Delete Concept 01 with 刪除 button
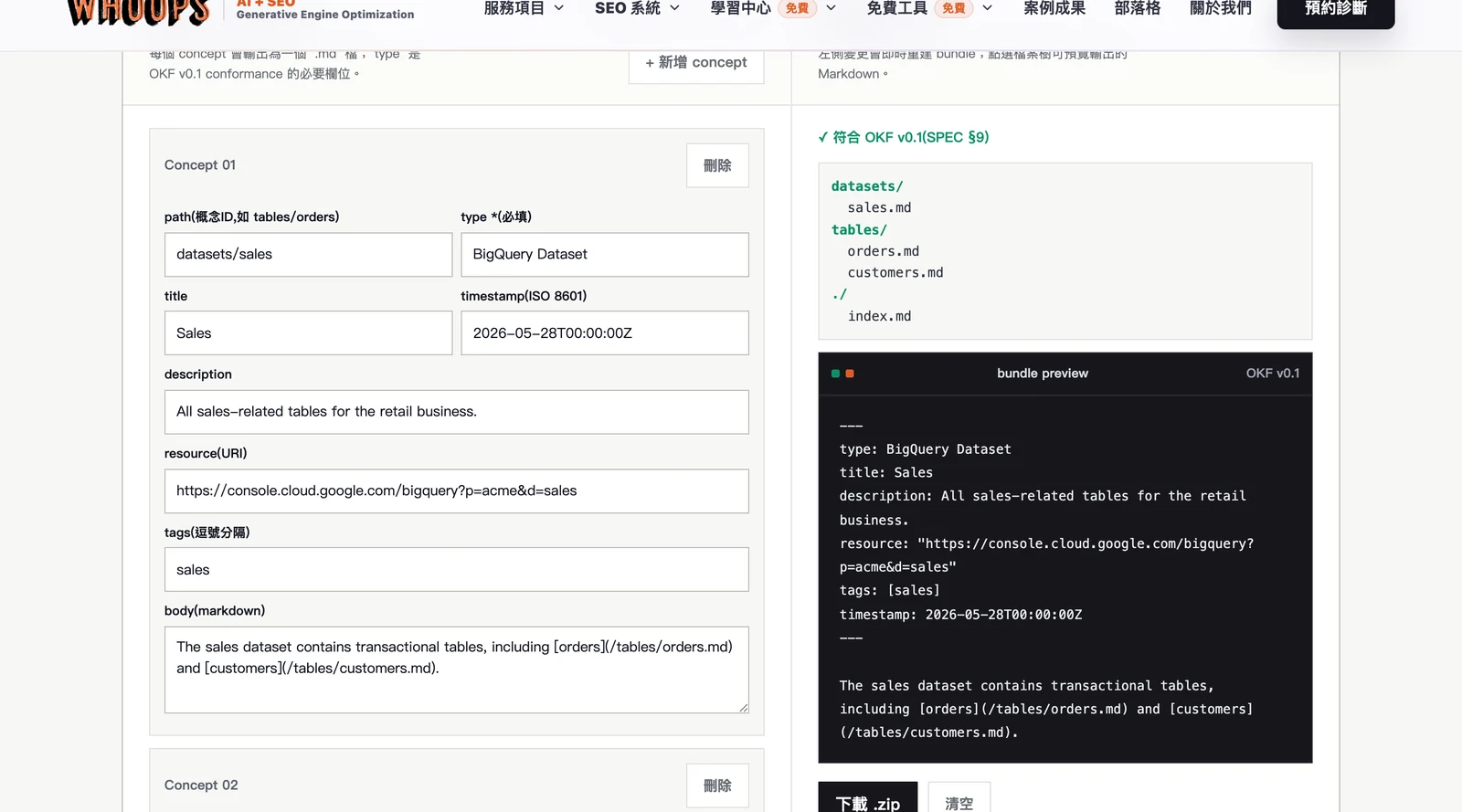Viewport: 1462px width, 812px height. 717,165
